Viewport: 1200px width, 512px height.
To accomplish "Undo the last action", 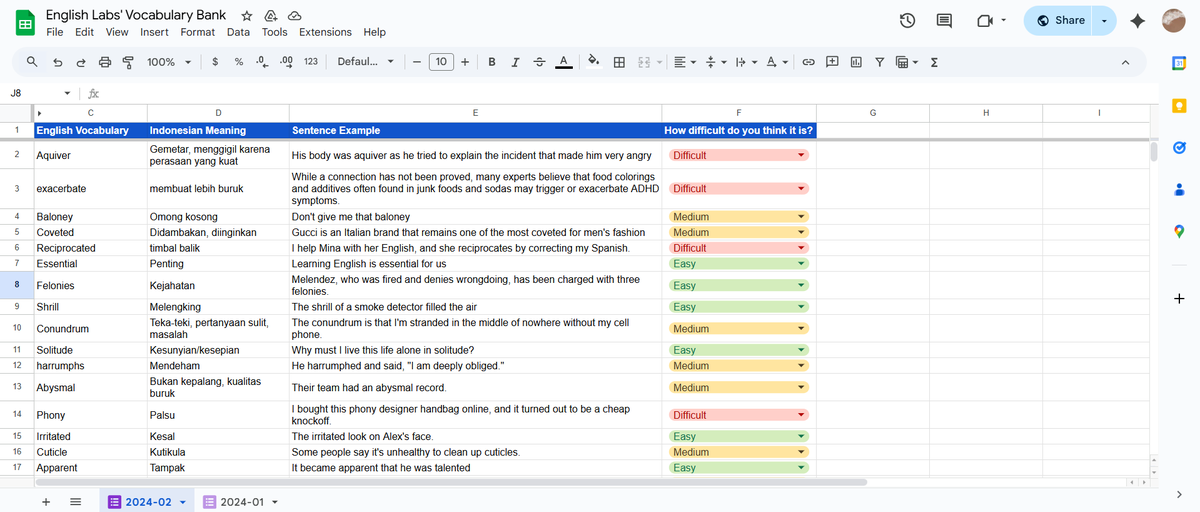I will point(57,62).
